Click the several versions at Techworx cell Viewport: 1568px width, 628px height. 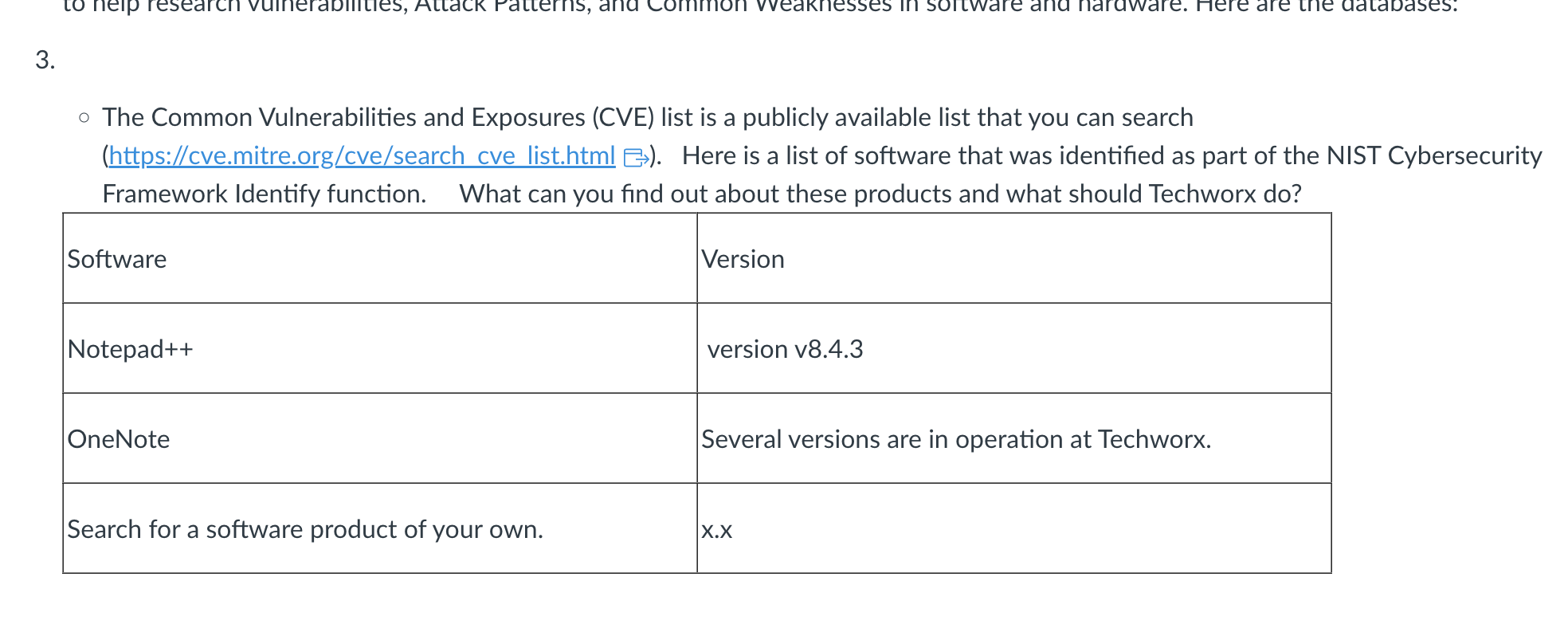[x=1014, y=438]
